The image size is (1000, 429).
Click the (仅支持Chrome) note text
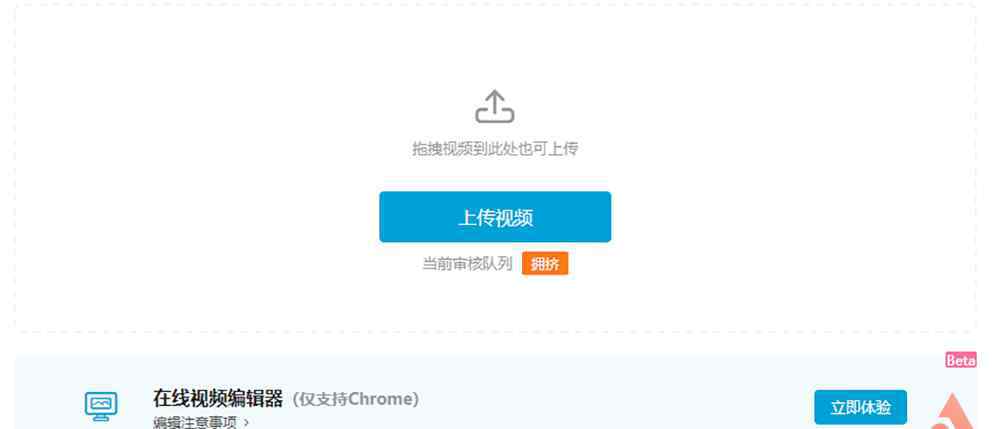356,400
